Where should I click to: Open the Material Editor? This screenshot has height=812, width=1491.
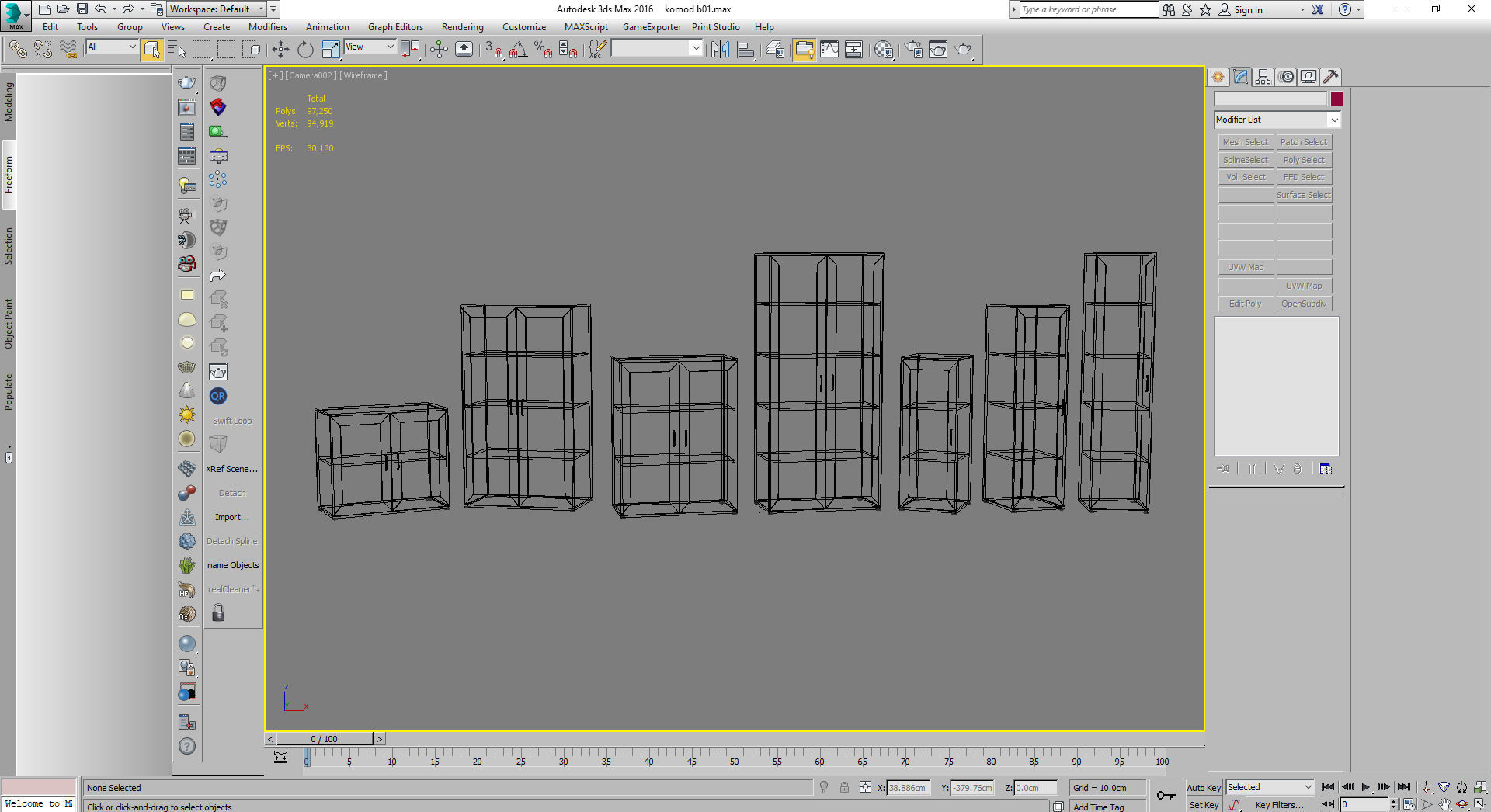pyautogui.click(x=883, y=50)
